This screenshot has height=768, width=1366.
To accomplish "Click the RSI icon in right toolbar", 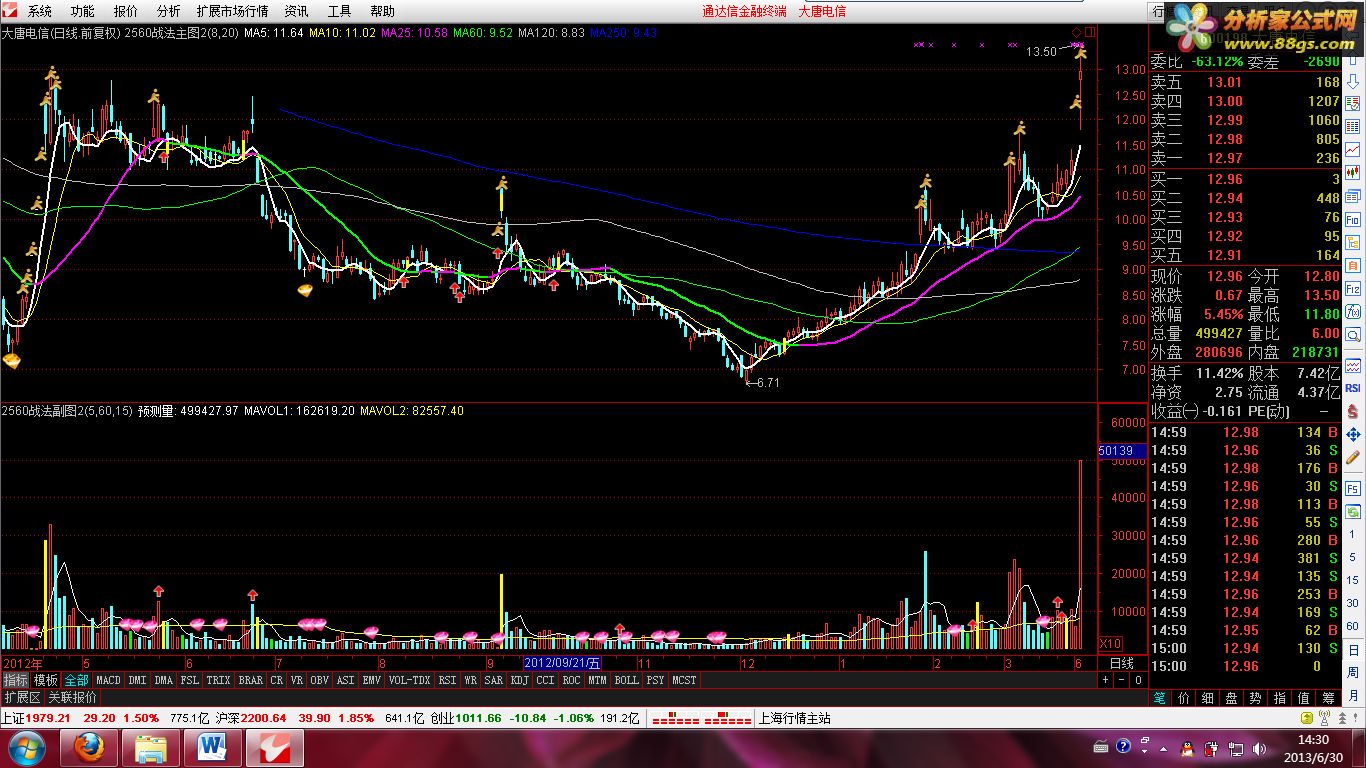I will click(1353, 388).
